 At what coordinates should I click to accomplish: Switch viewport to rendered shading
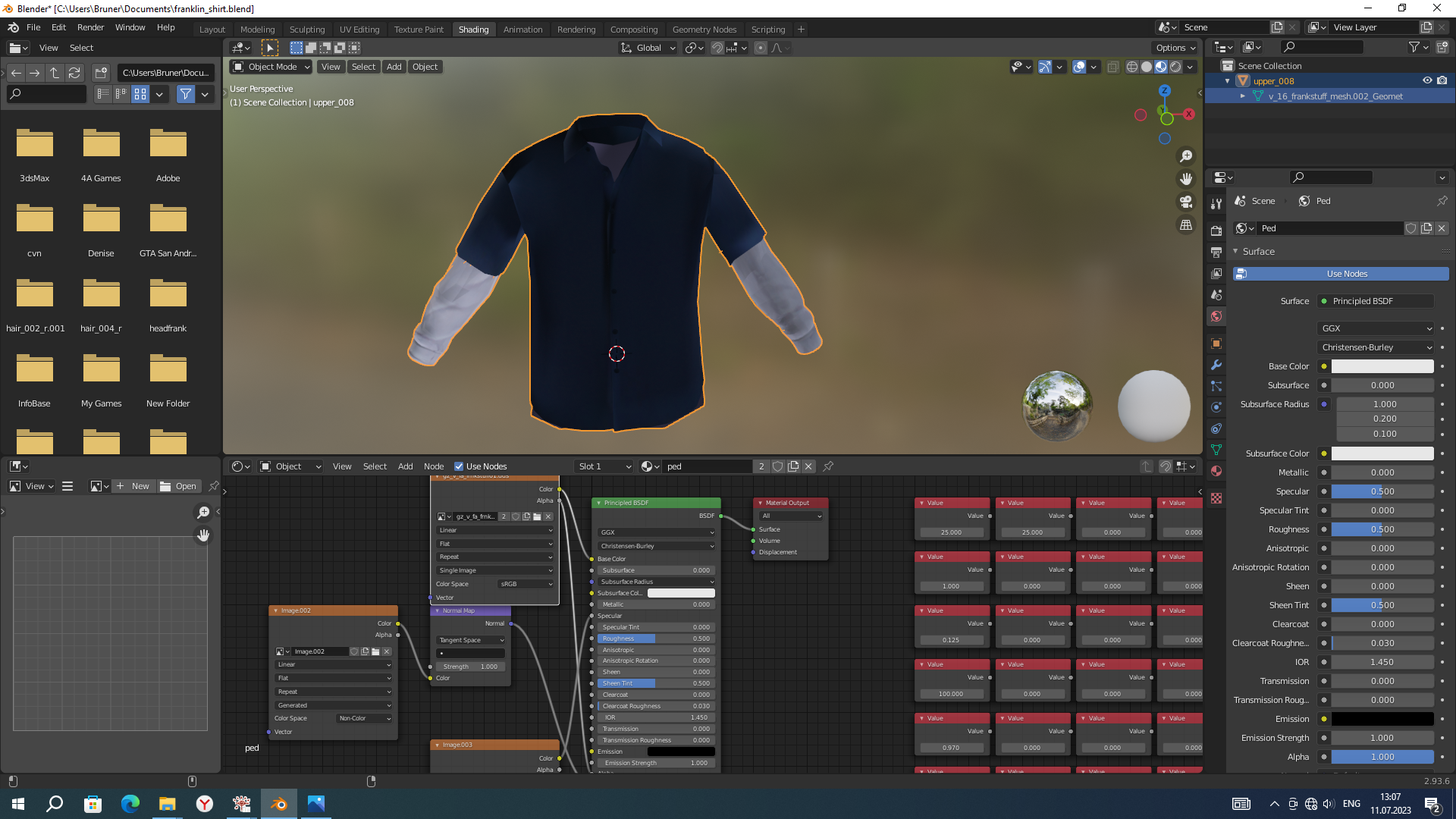[1175, 67]
